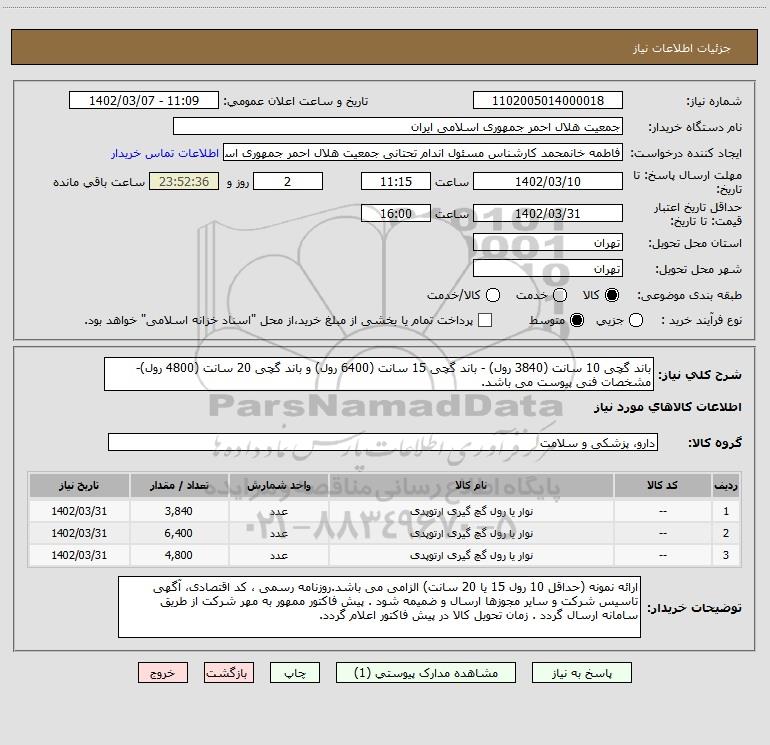This screenshot has width=770, height=745.
Task: Click the remaining days field showing 2
Action: pos(288,181)
